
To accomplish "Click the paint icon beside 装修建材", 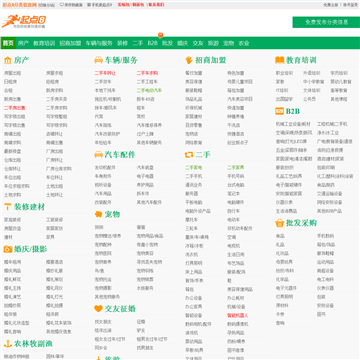I will (8, 207).
